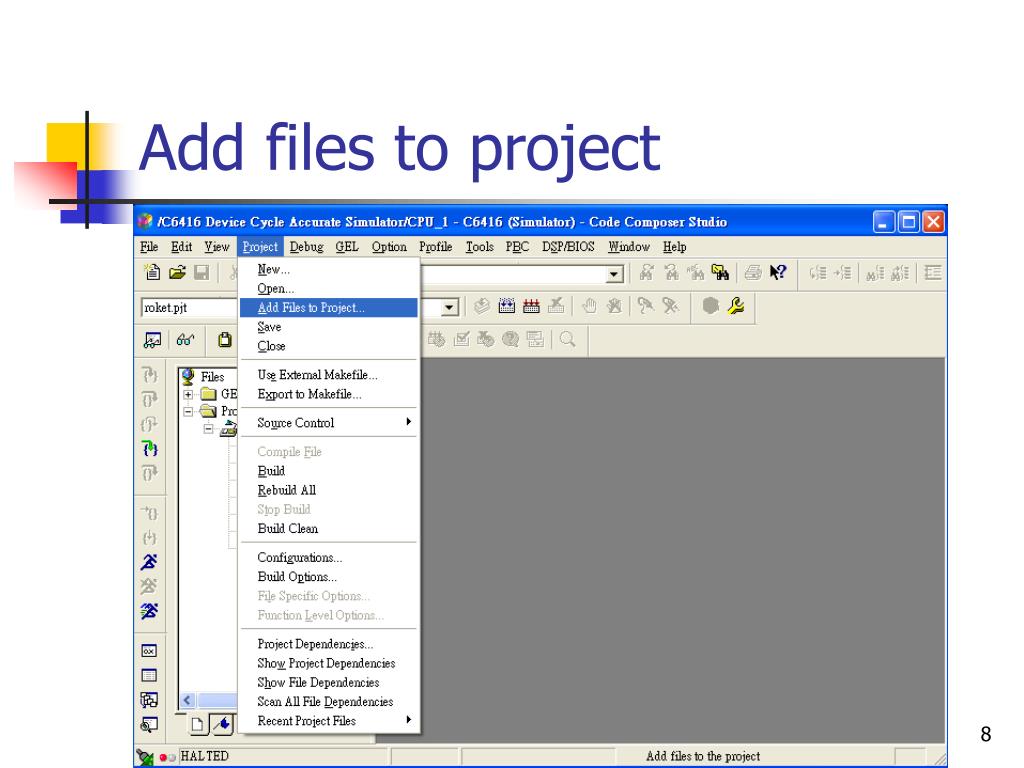Choose Open... from the Project menu
The height and width of the screenshot is (768, 1024).
click(328, 288)
